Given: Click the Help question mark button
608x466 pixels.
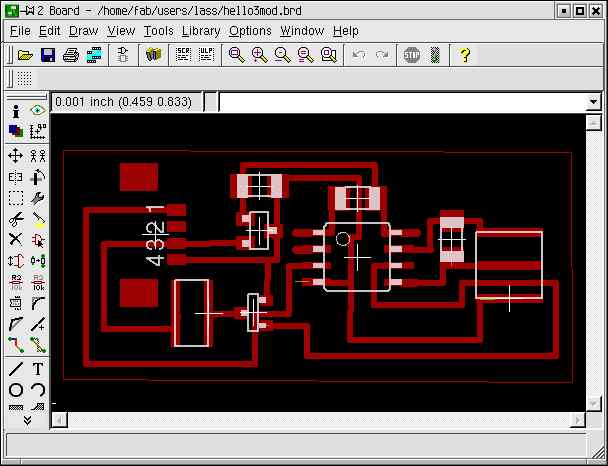Looking at the screenshot, I should [x=465, y=55].
